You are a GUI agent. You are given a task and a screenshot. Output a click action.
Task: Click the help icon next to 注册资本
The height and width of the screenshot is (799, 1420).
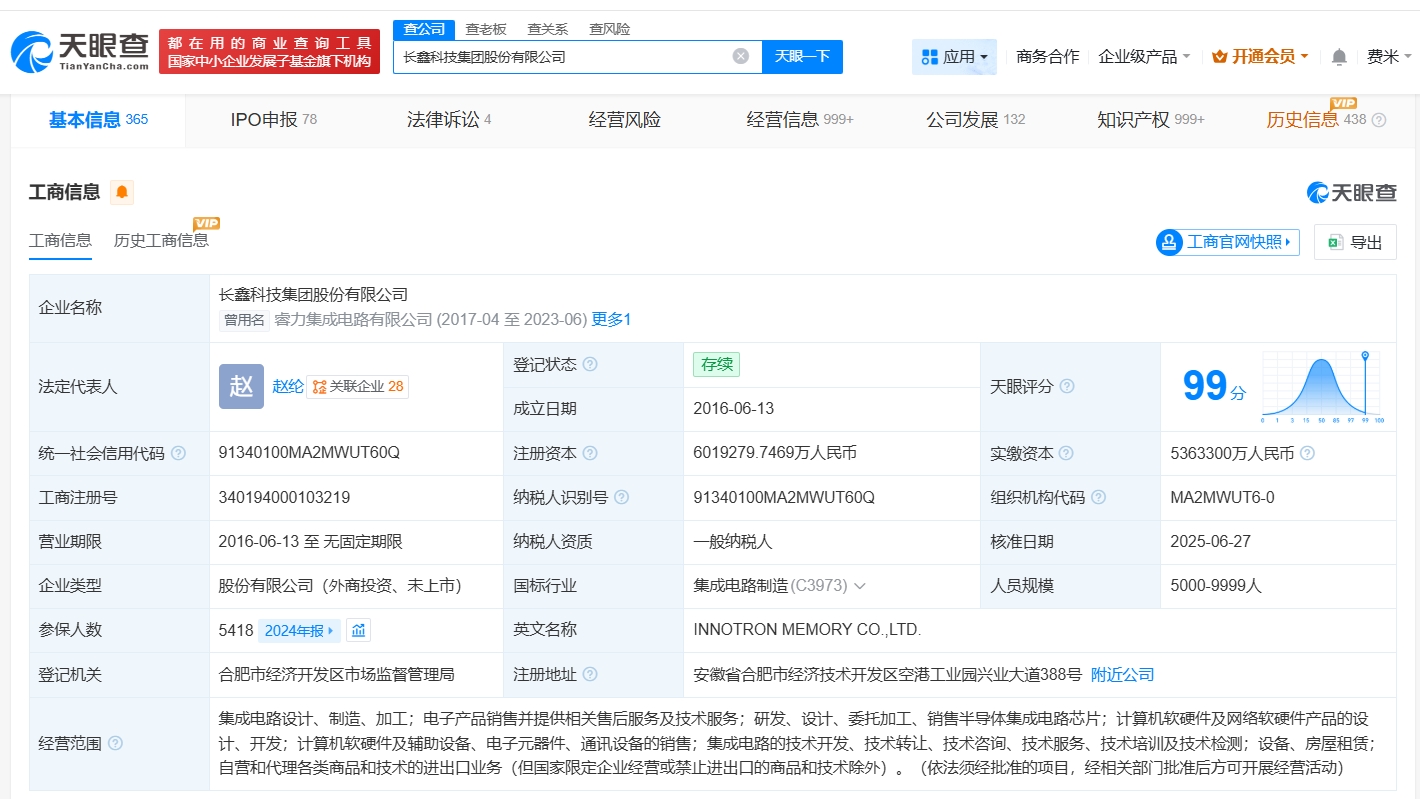[x=590, y=453]
